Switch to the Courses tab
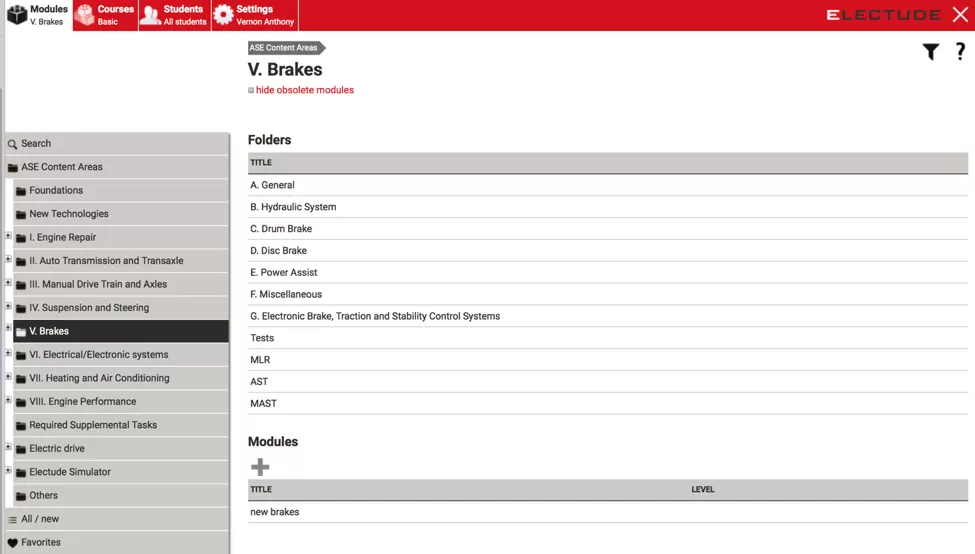 tap(105, 15)
